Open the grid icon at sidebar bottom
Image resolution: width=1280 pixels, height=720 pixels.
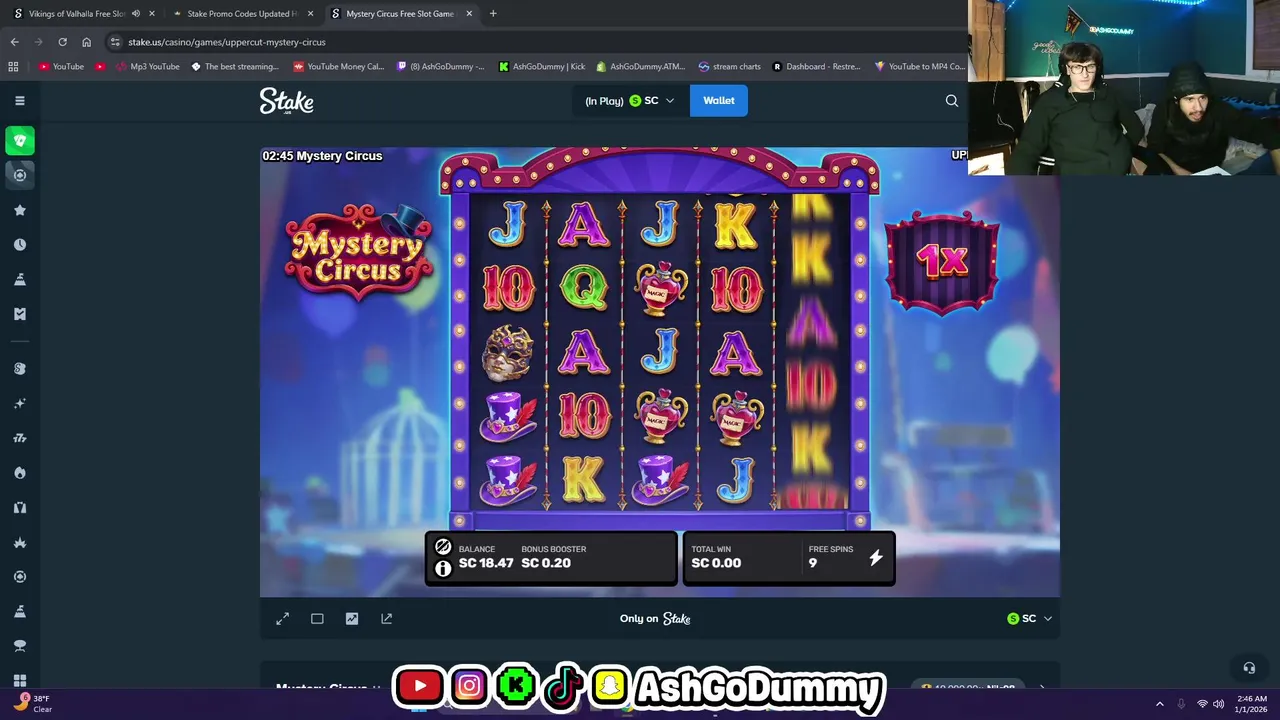click(x=19, y=680)
